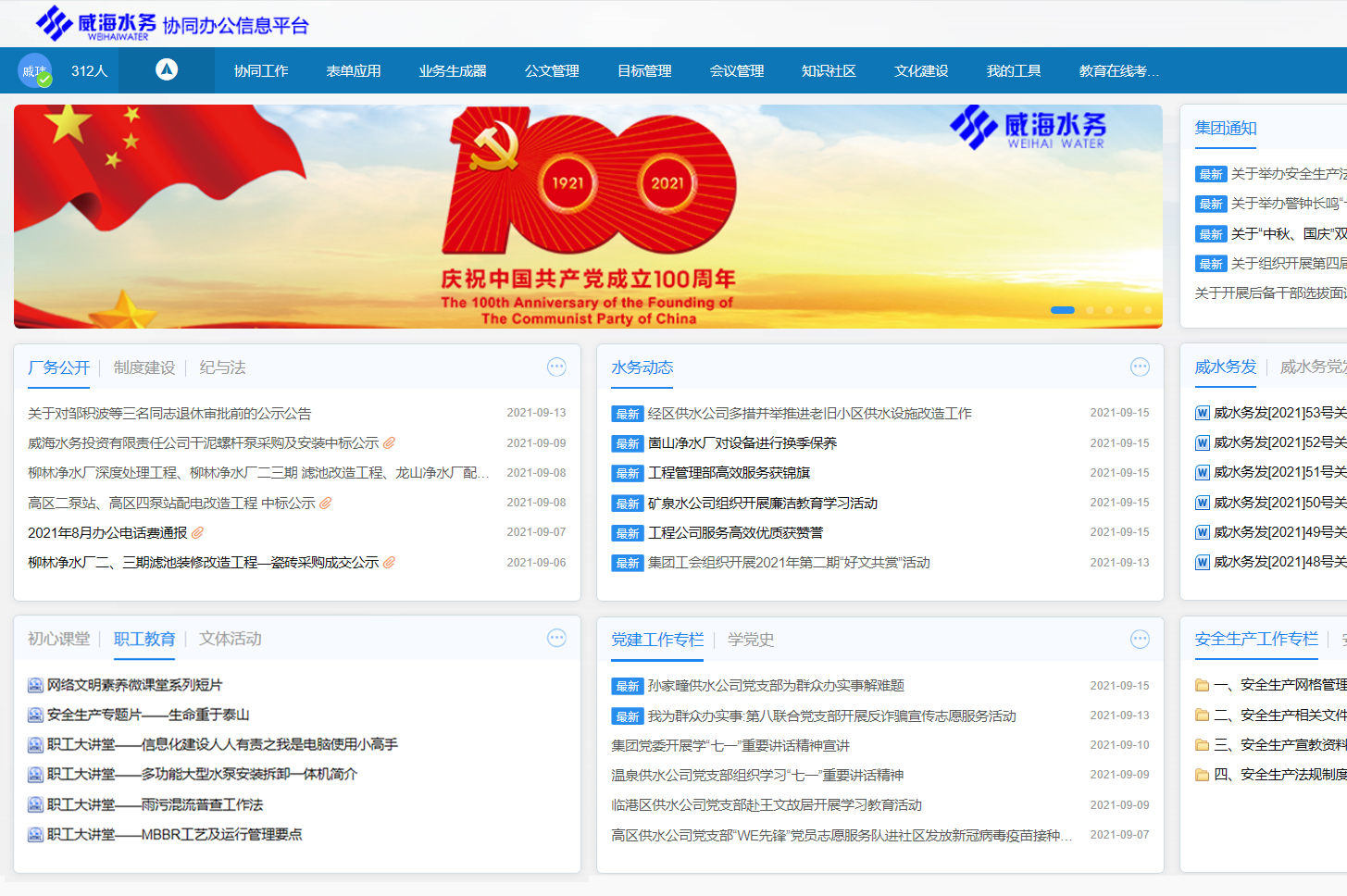
Task: Click the more icon in 党建工作专栏 panel
Action: (x=1140, y=639)
